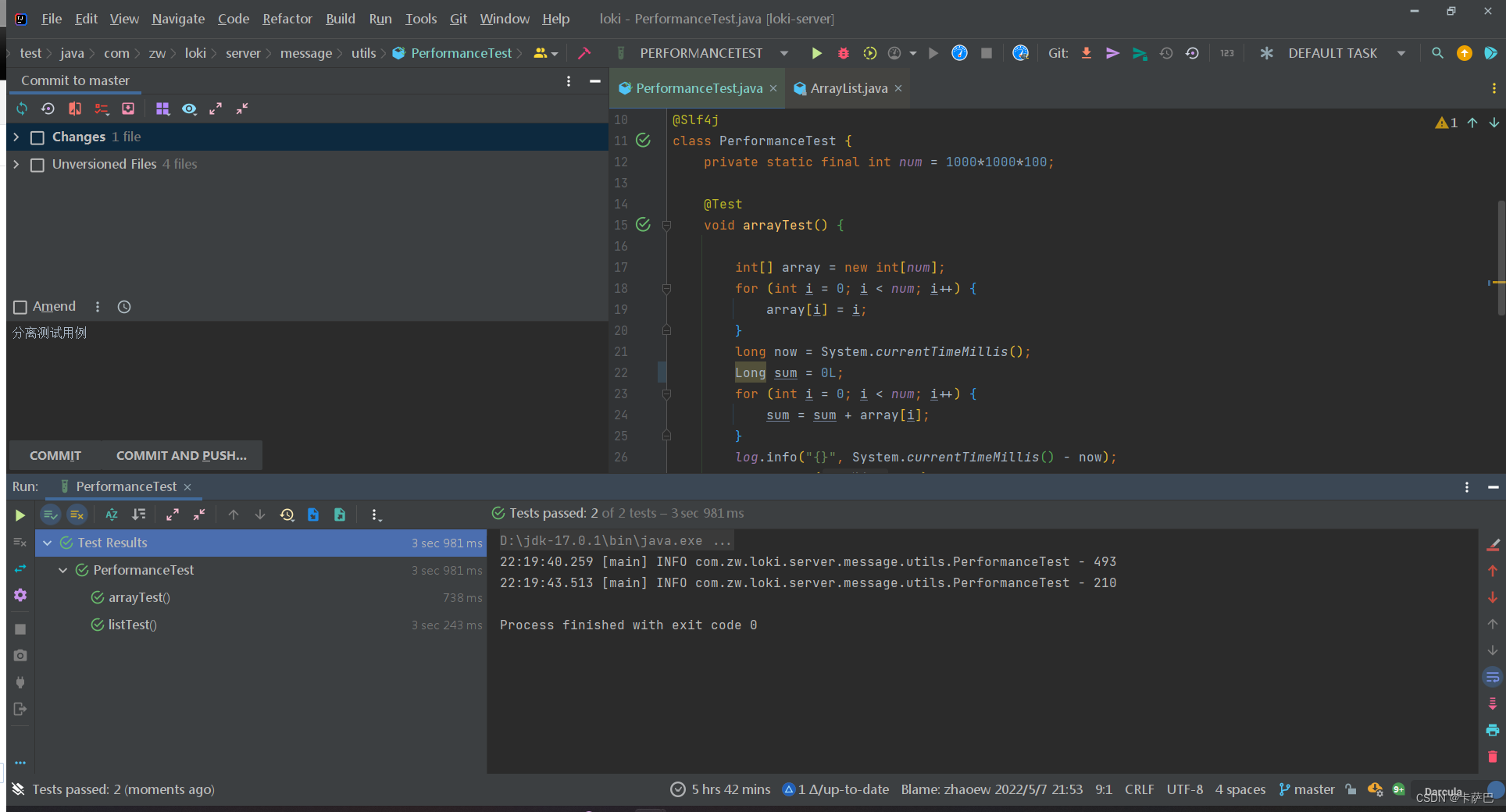Expand all in Commit panel
1506x812 pixels.
point(216,109)
